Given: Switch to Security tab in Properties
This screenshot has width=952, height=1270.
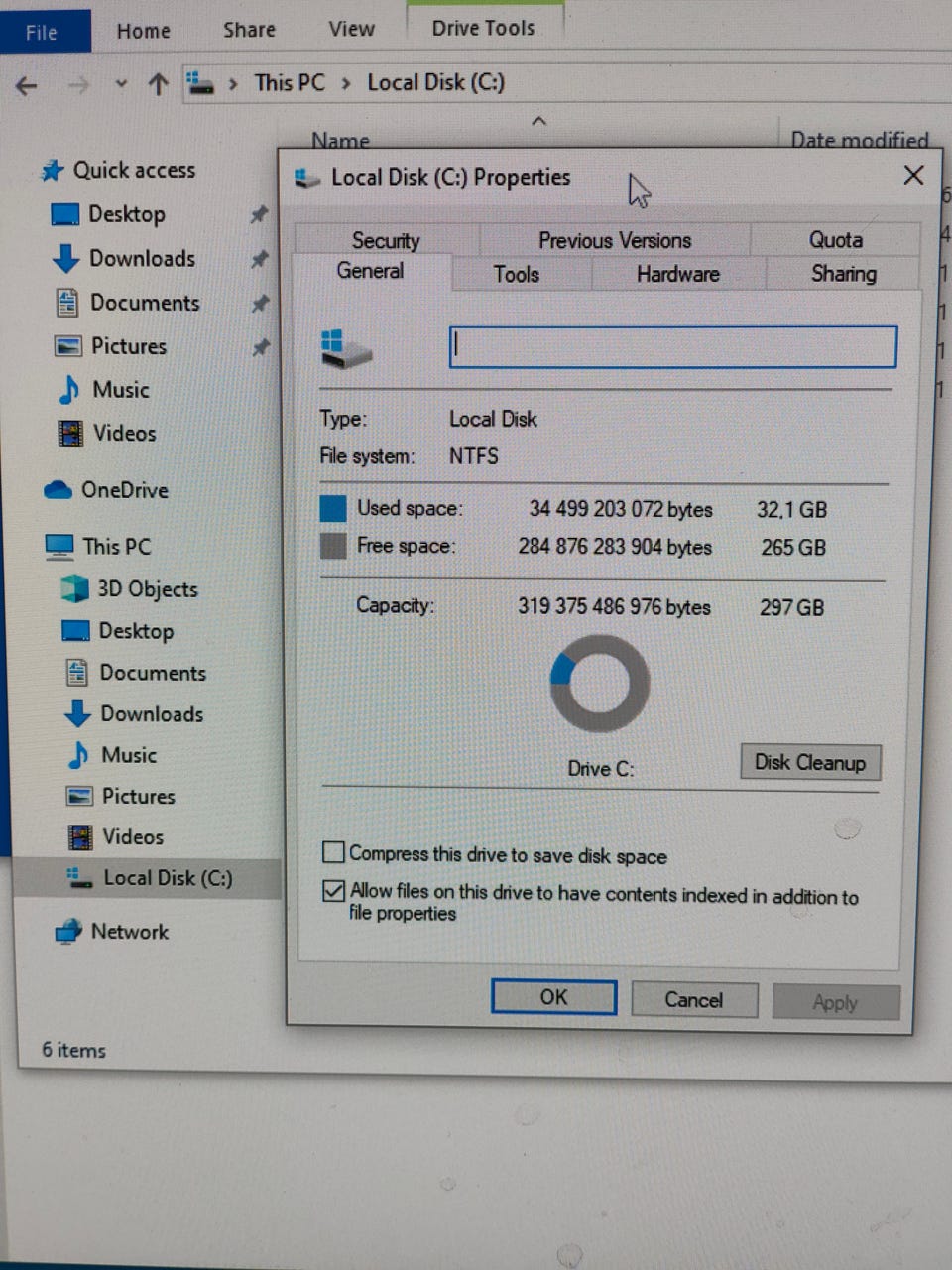Looking at the screenshot, I should click(386, 240).
